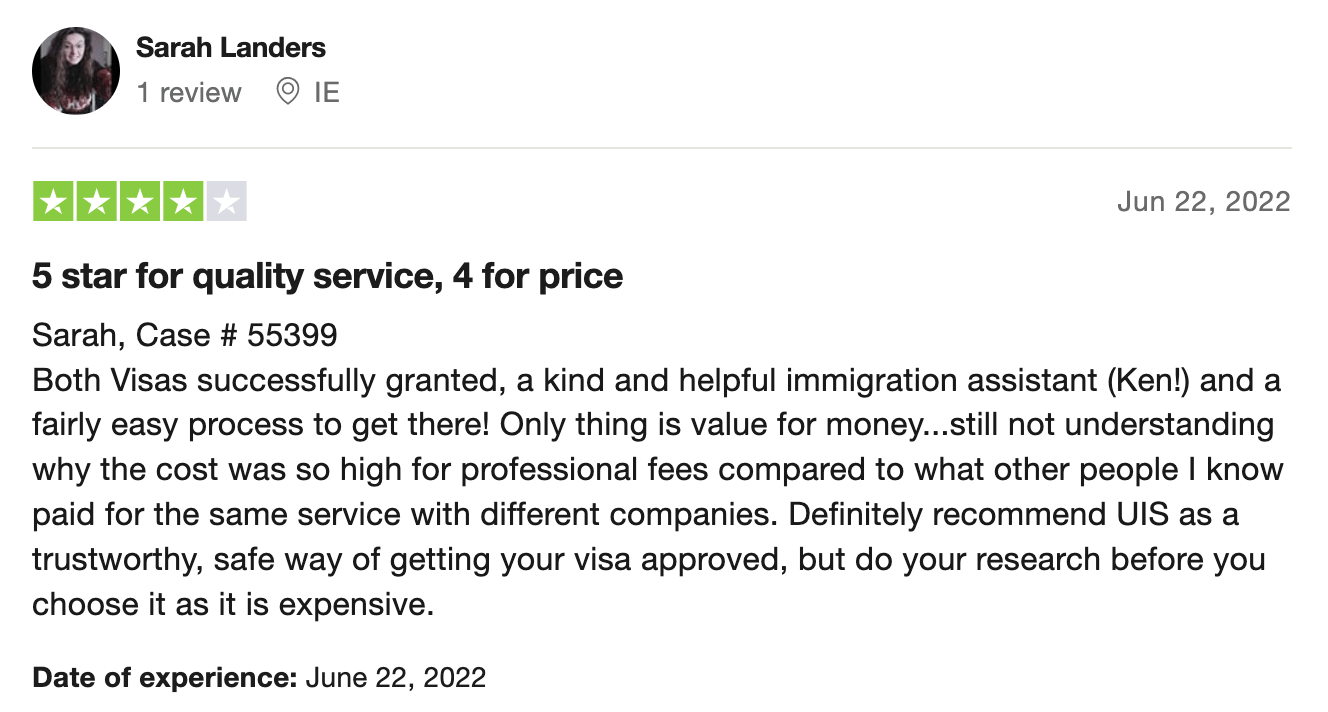Screen dimensions: 1328x712
Task: Click the first green rating star
Action: coord(54,201)
